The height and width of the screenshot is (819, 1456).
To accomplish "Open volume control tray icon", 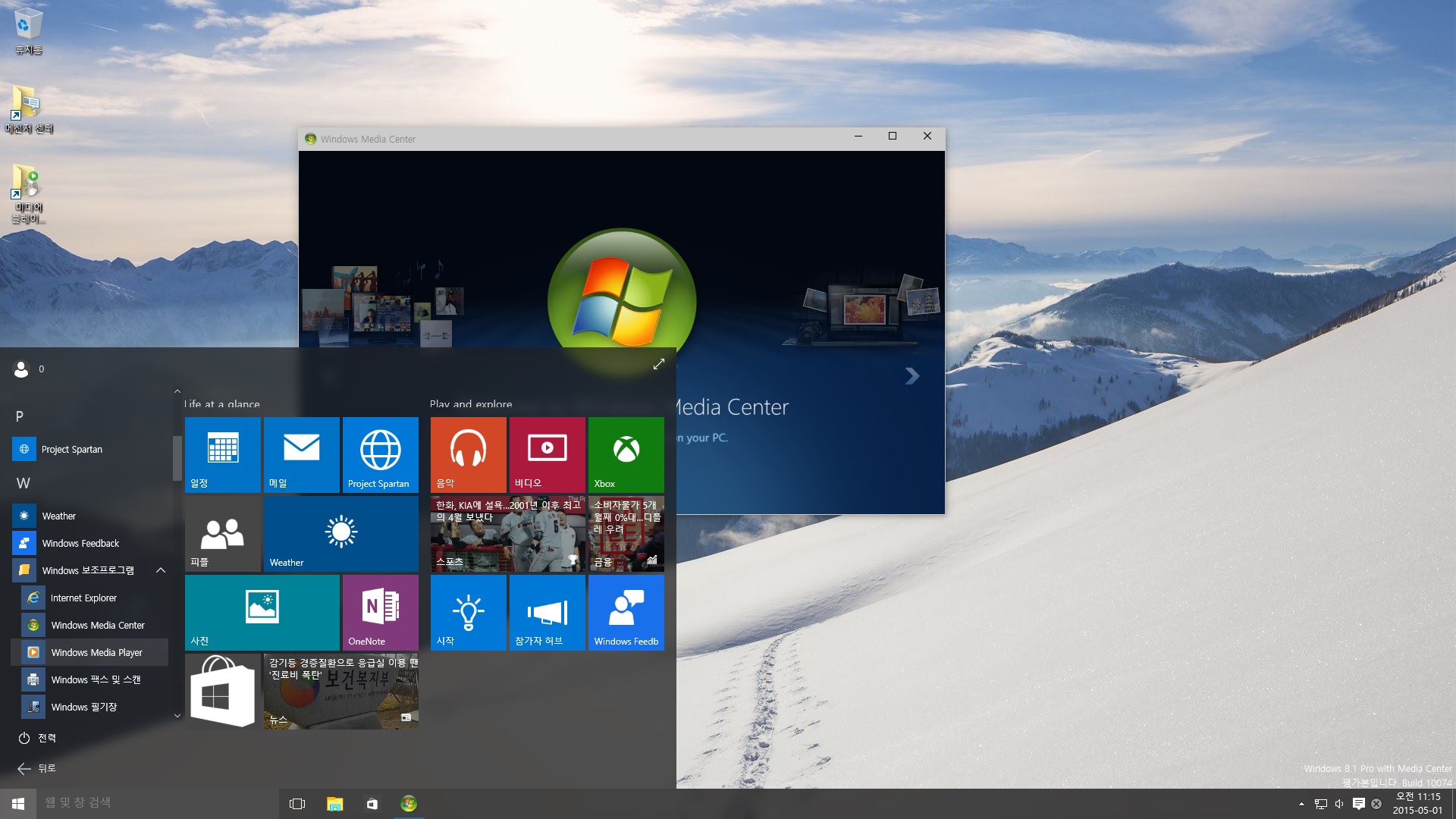I will pos(1339,804).
